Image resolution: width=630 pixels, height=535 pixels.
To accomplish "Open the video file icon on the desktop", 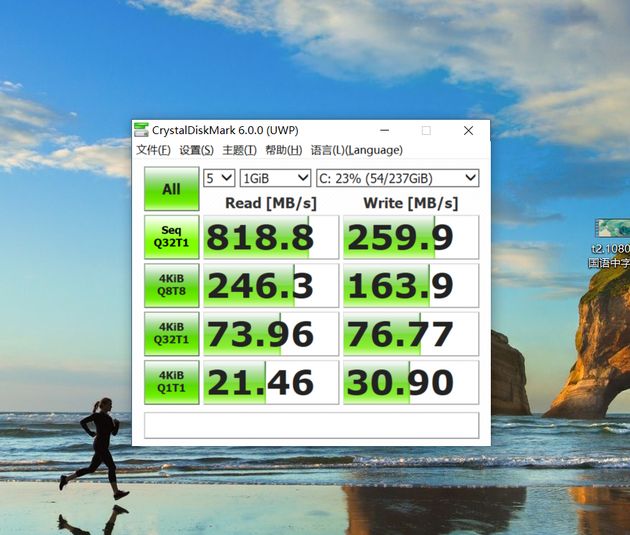I will (610, 229).
